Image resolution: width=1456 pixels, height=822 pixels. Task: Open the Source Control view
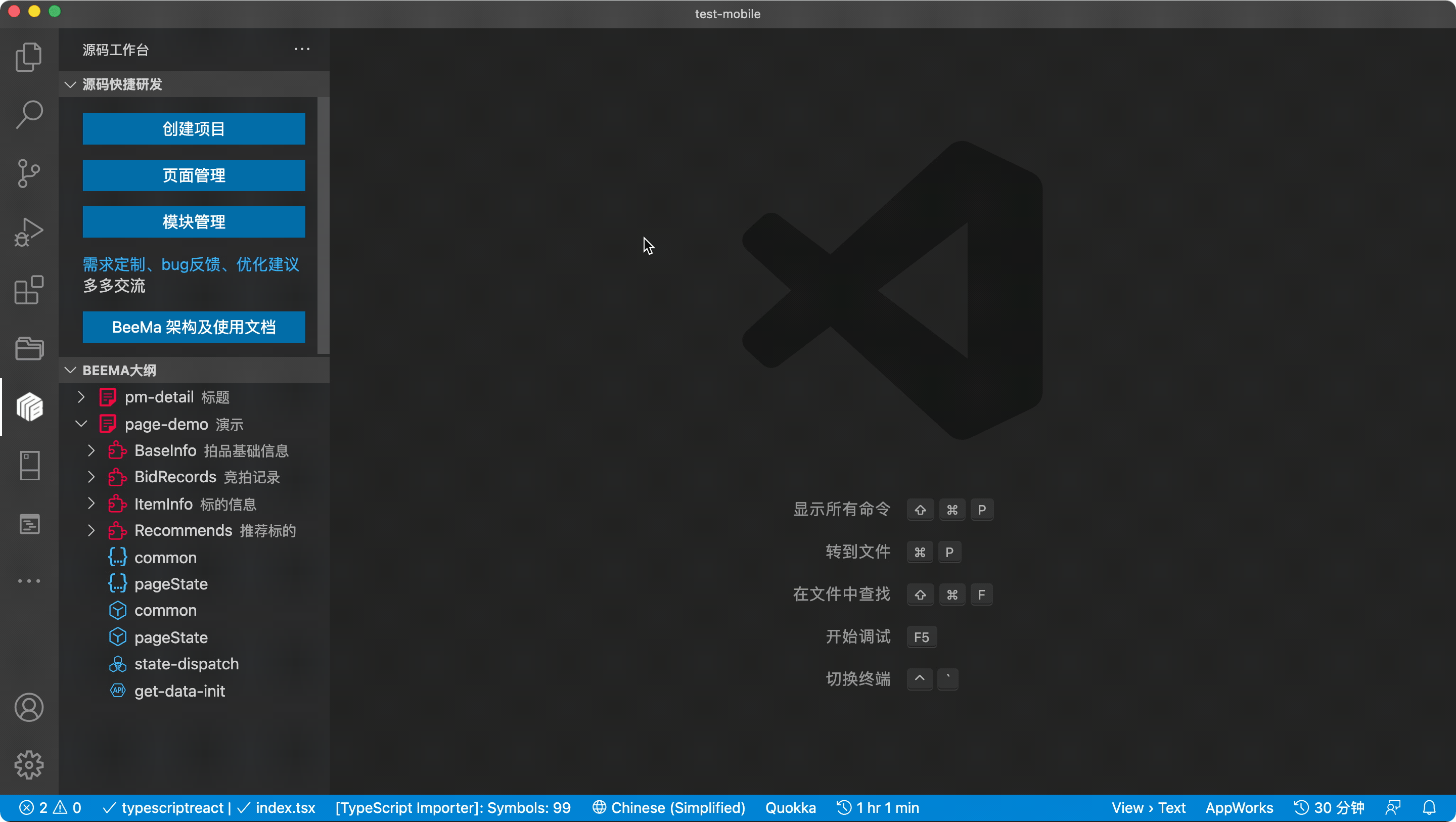29,173
